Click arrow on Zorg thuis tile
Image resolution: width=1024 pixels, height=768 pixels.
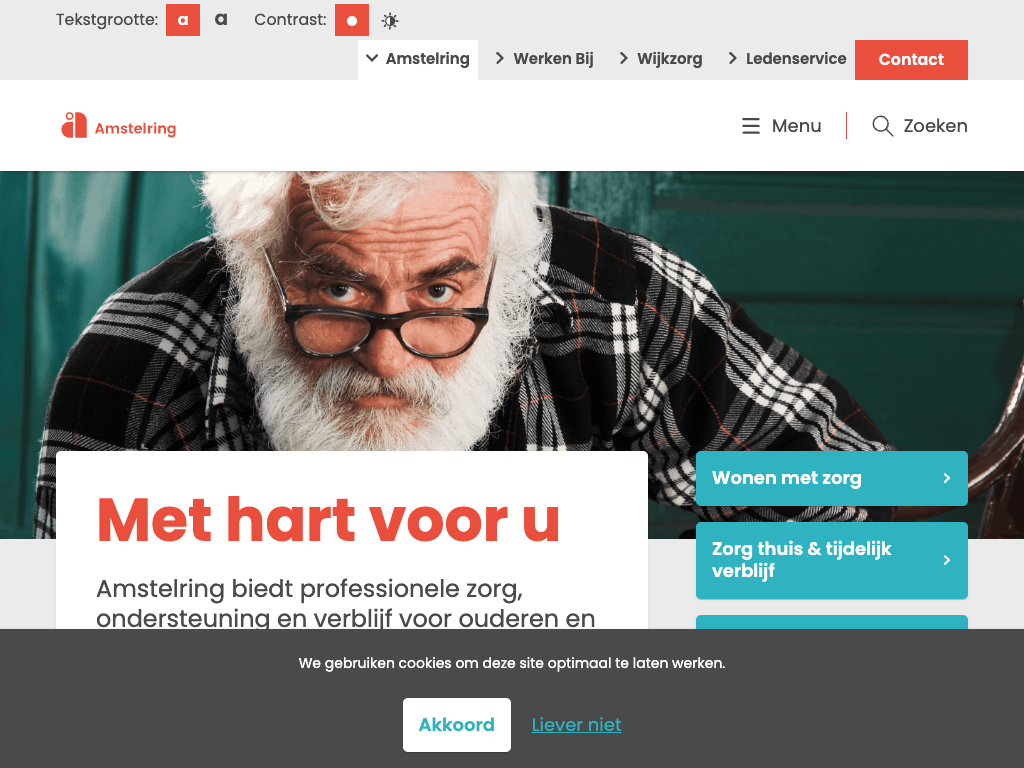[x=946, y=560]
